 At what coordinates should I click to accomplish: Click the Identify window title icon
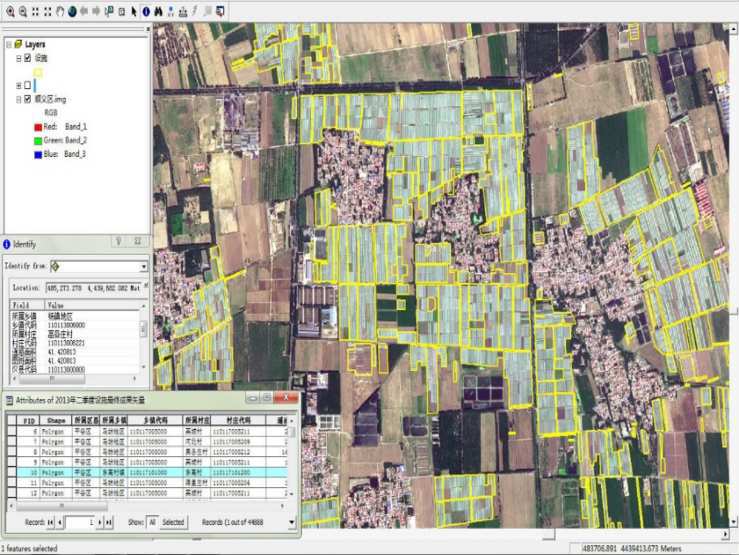7,244
